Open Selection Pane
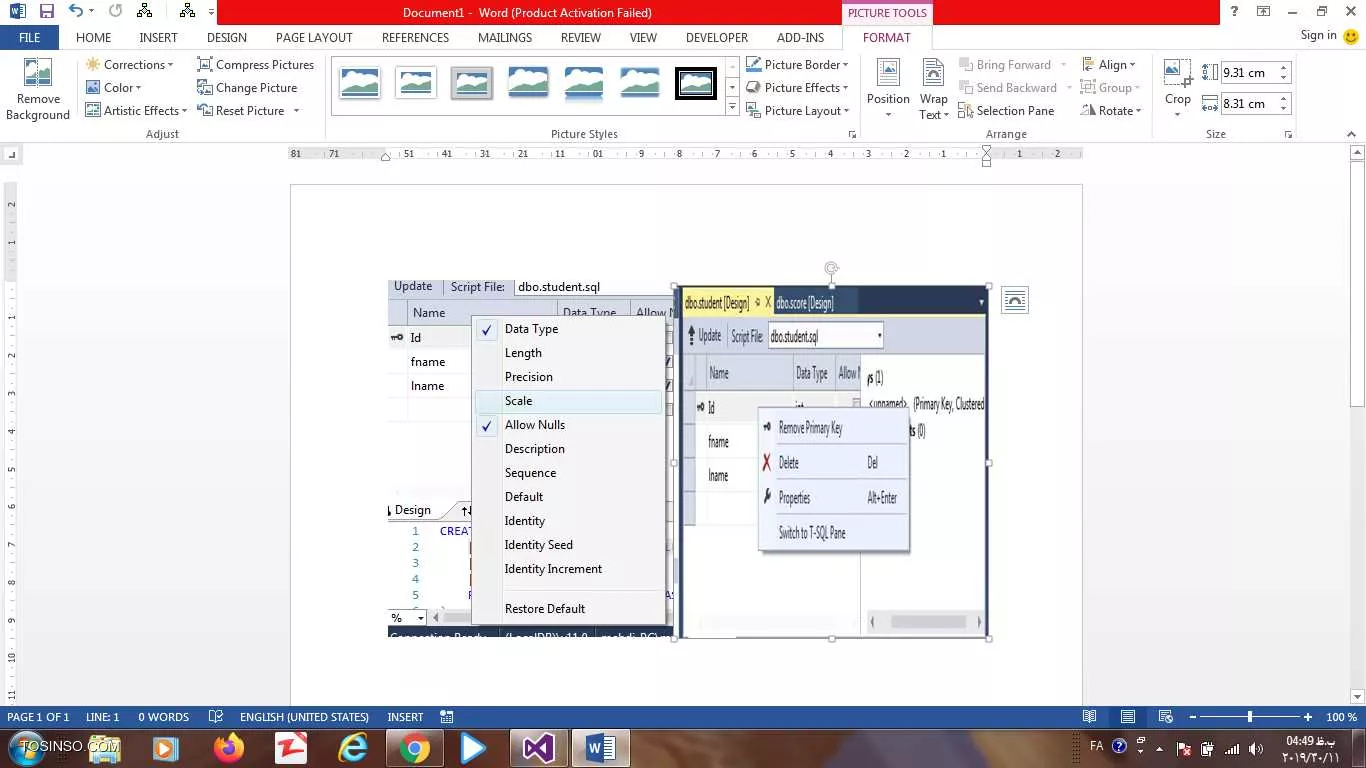 (1006, 111)
